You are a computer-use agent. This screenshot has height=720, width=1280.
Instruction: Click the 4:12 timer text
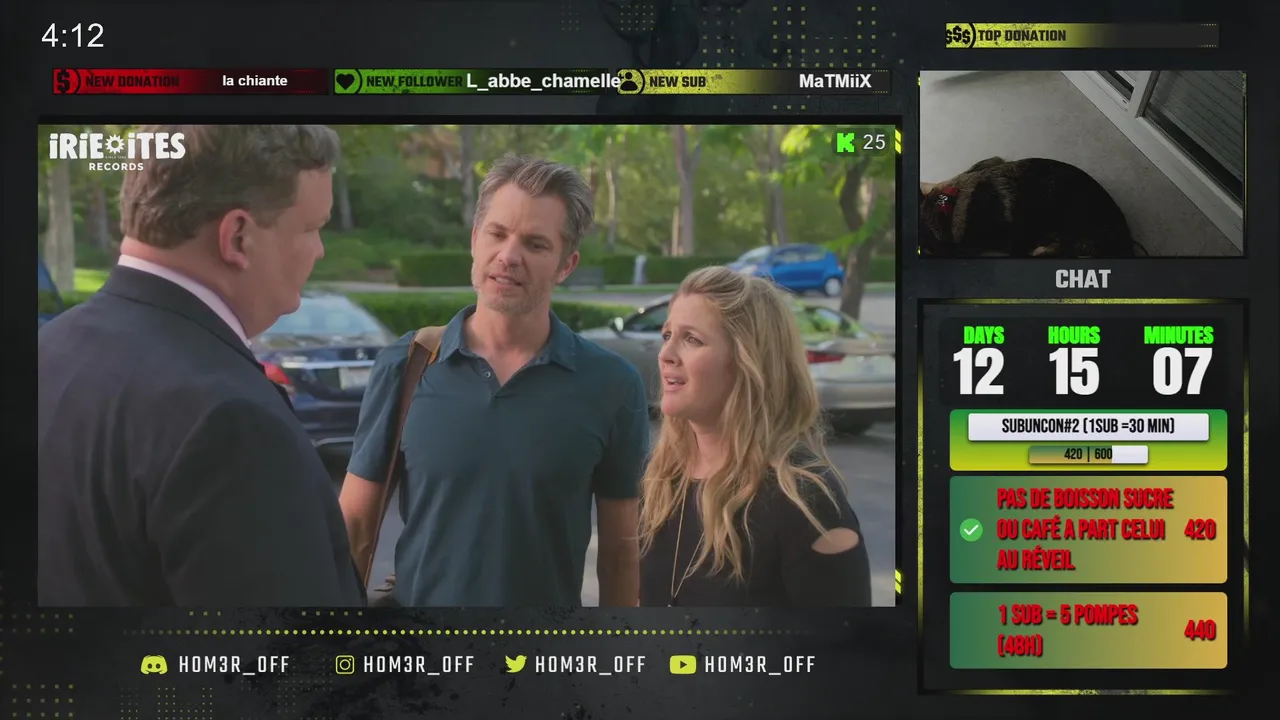73,36
